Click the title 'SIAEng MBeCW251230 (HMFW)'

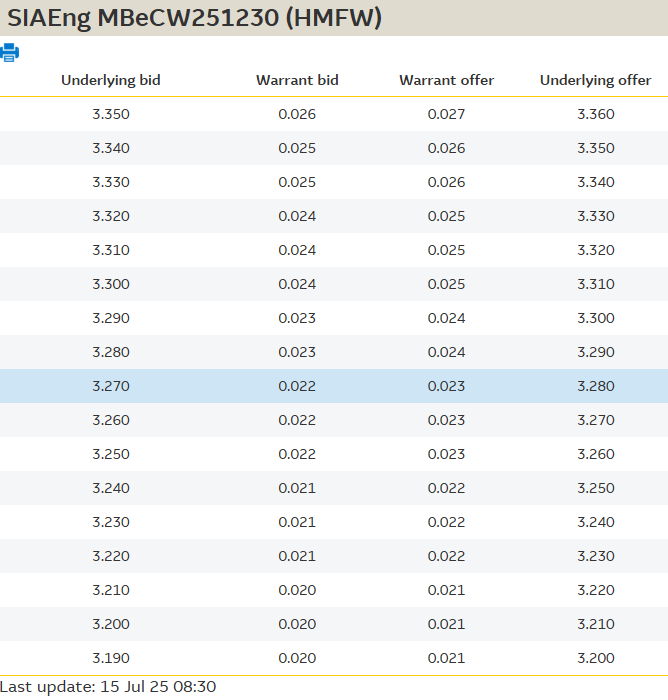coord(194,18)
